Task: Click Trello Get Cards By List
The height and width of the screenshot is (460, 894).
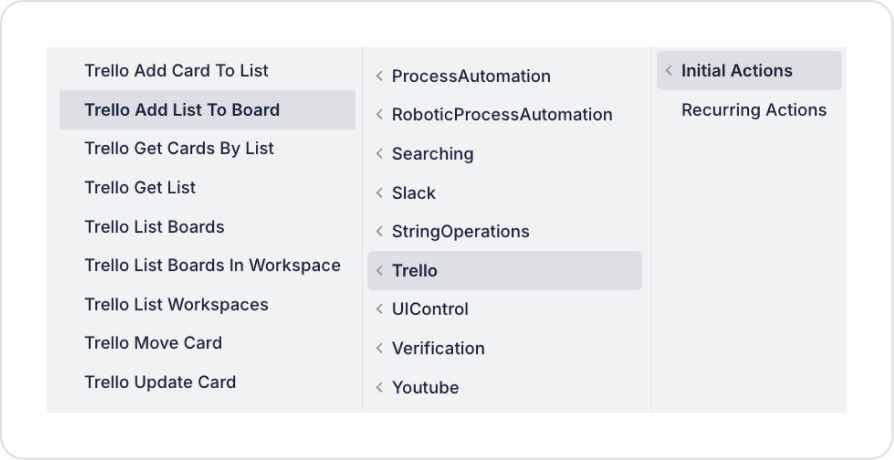Action: coord(179,149)
